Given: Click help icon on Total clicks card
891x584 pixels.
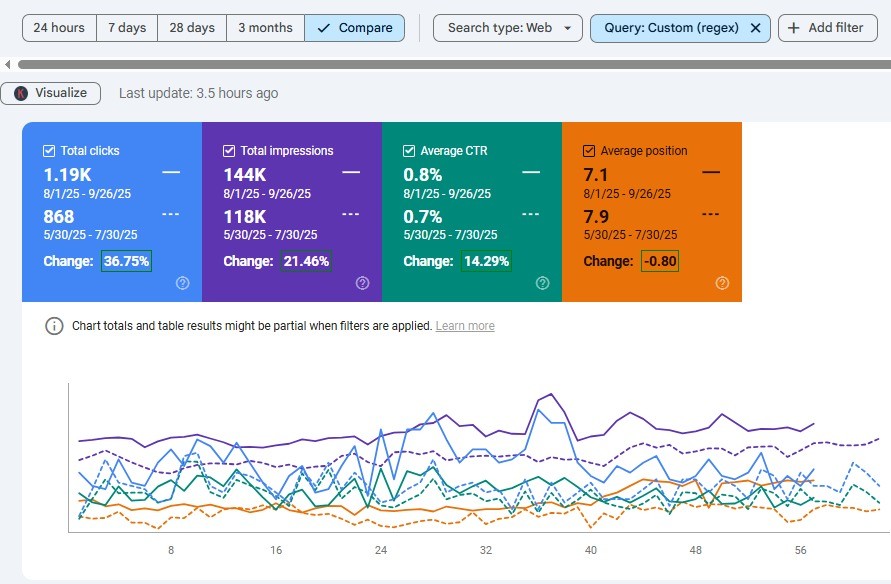Looking at the screenshot, I should coord(182,283).
